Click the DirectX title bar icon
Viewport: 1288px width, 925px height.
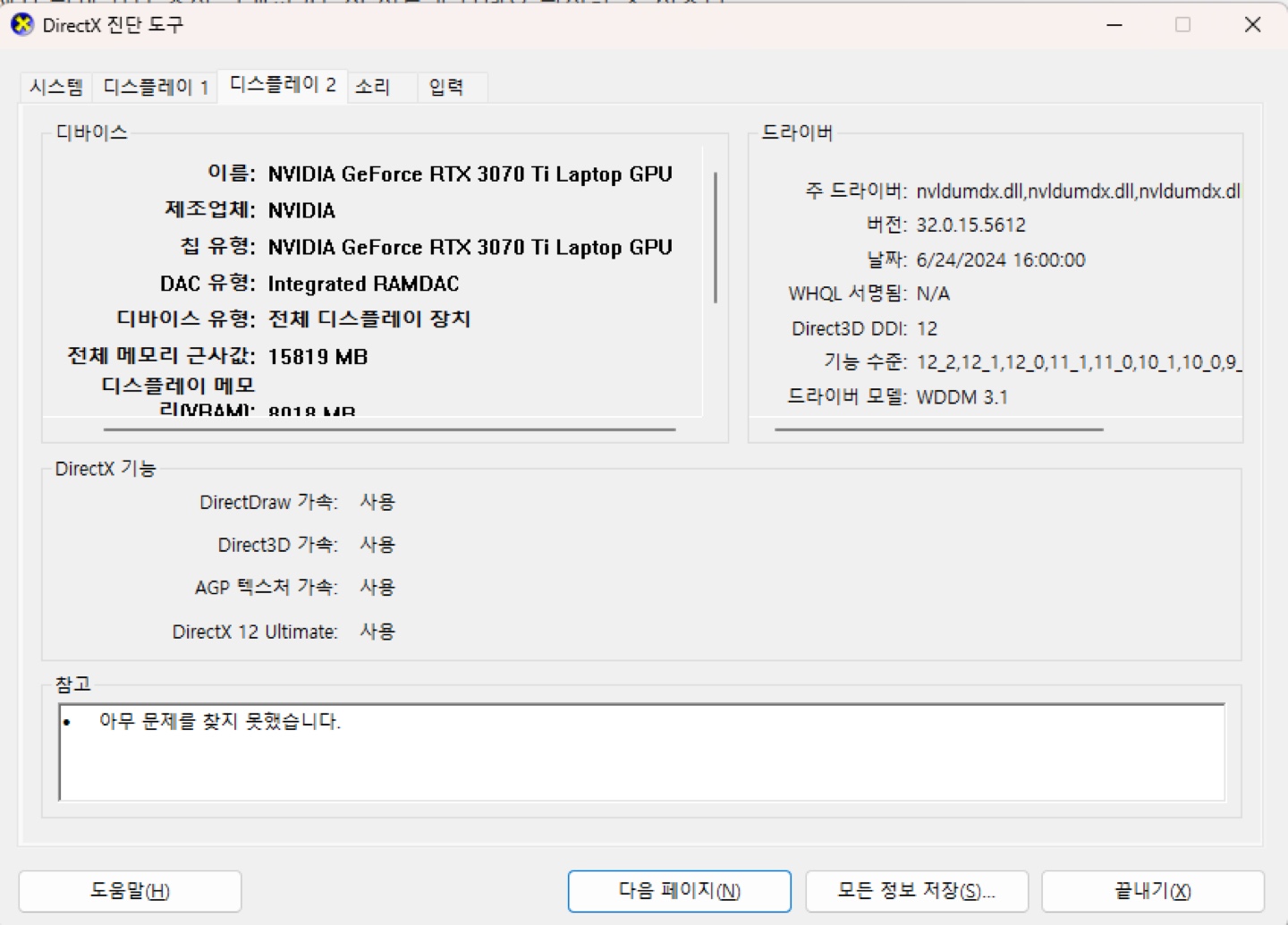pyautogui.click(x=22, y=25)
